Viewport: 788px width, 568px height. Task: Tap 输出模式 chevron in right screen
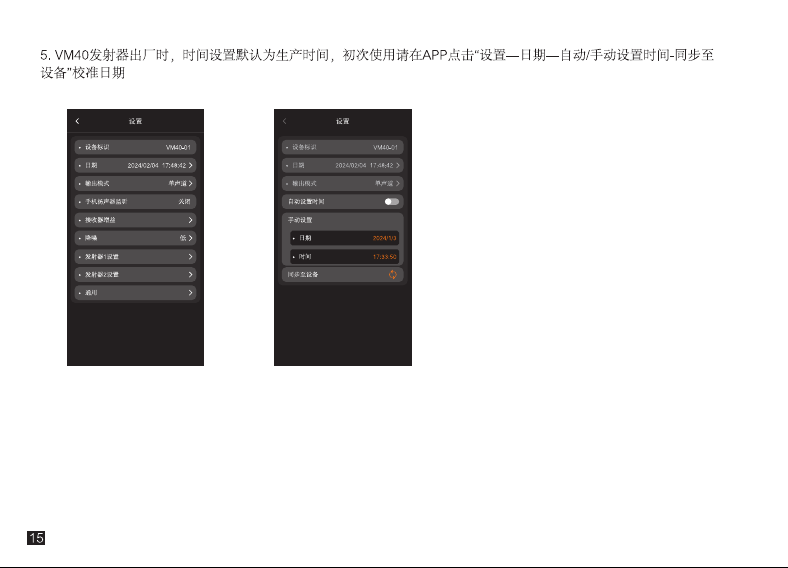tap(398, 183)
